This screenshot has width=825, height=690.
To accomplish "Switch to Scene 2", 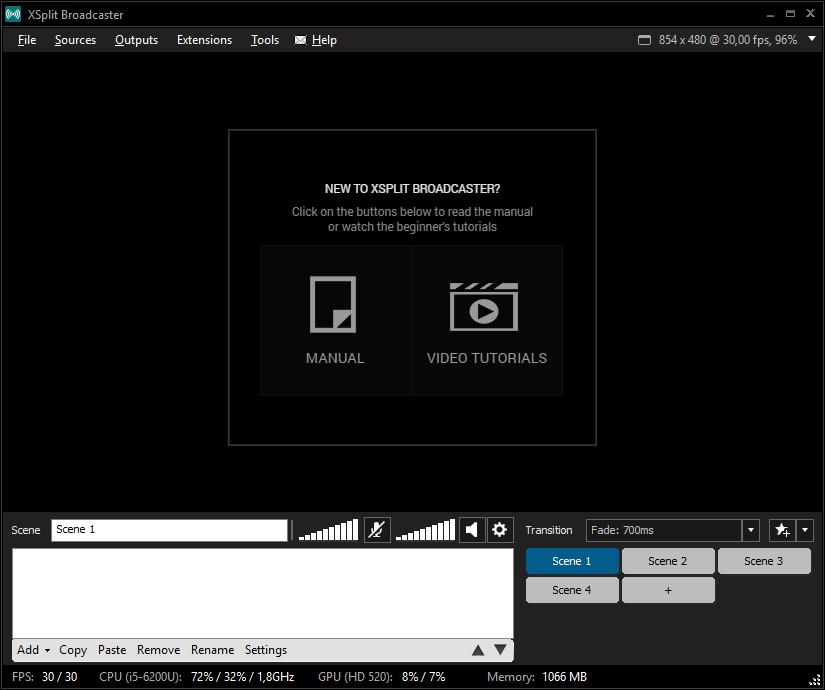I will coord(668,561).
